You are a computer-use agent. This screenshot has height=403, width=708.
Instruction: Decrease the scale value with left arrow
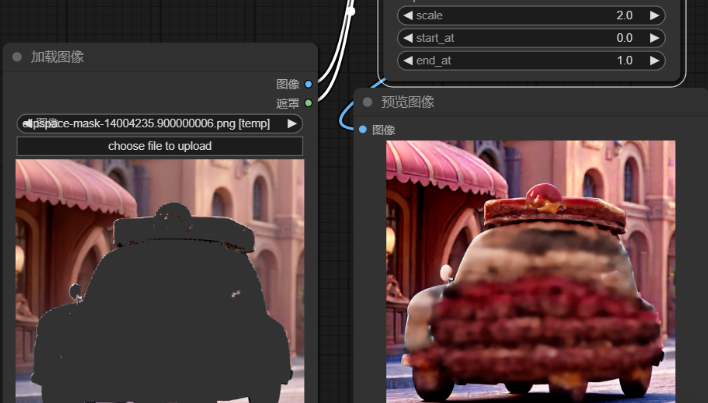click(x=408, y=15)
